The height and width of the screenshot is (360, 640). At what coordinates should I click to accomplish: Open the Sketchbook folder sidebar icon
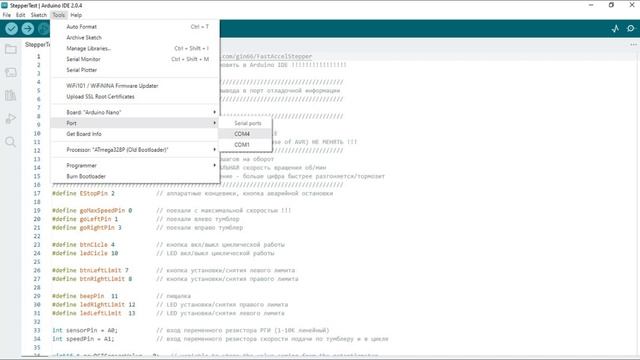pyautogui.click(x=11, y=49)
